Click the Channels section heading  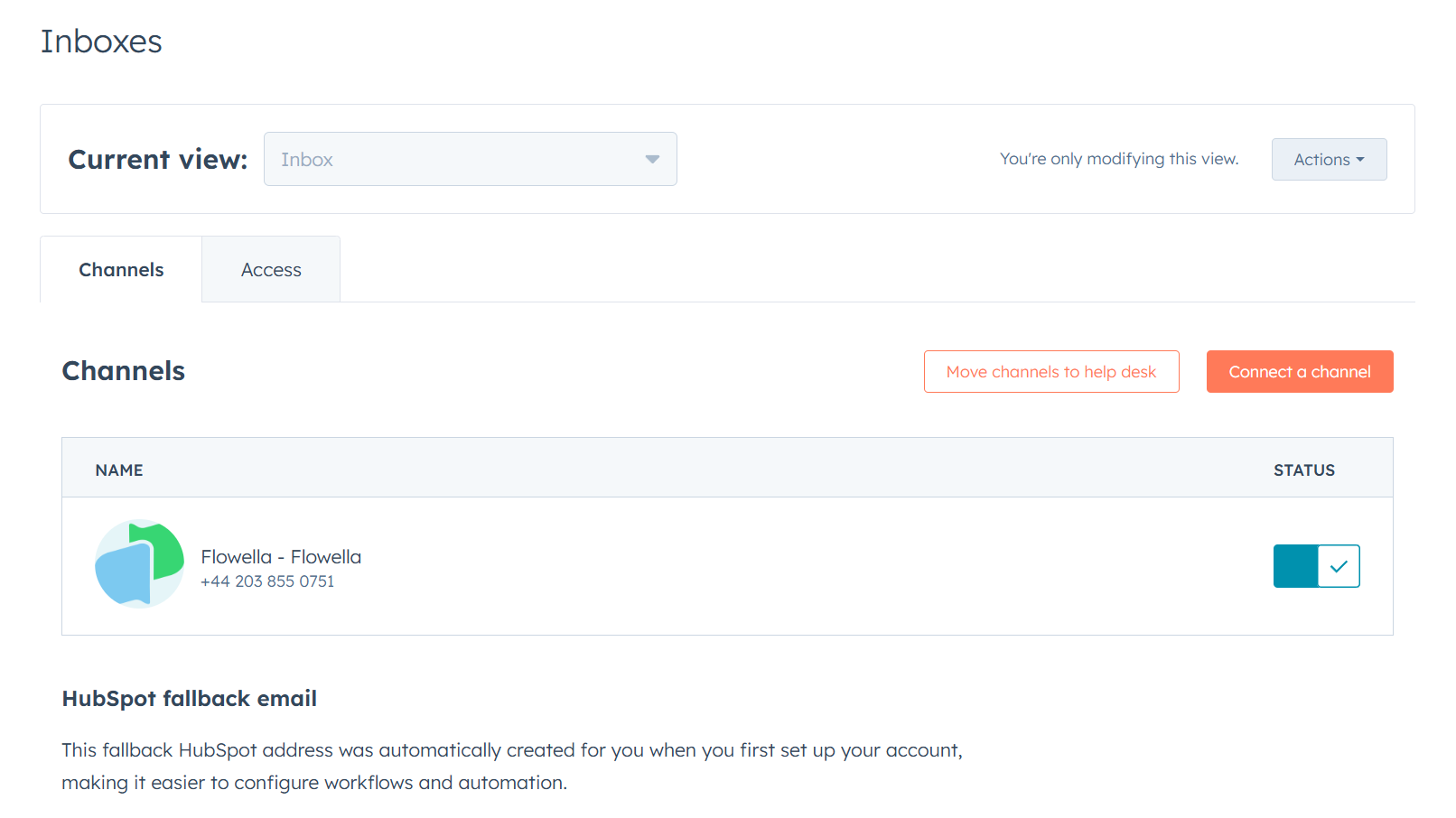(x=123, y=371)
